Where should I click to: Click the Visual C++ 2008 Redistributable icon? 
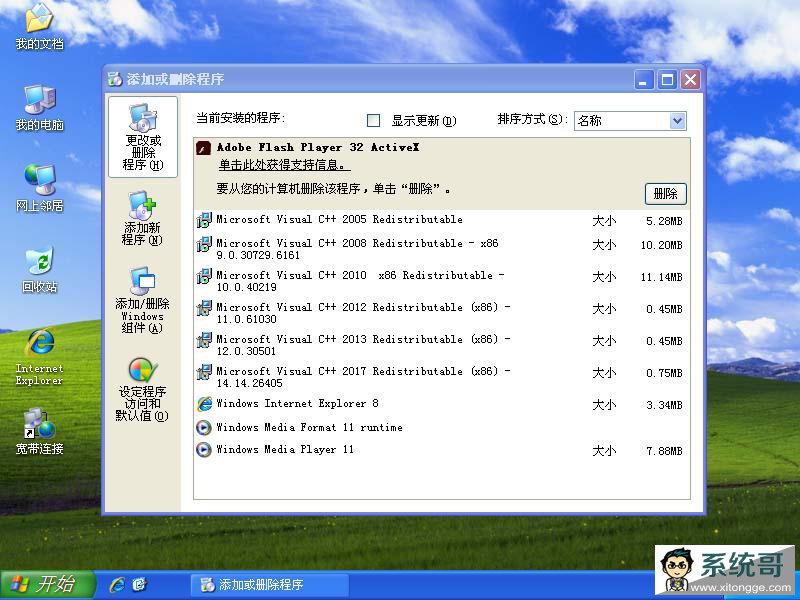click(x=204, y=244)
